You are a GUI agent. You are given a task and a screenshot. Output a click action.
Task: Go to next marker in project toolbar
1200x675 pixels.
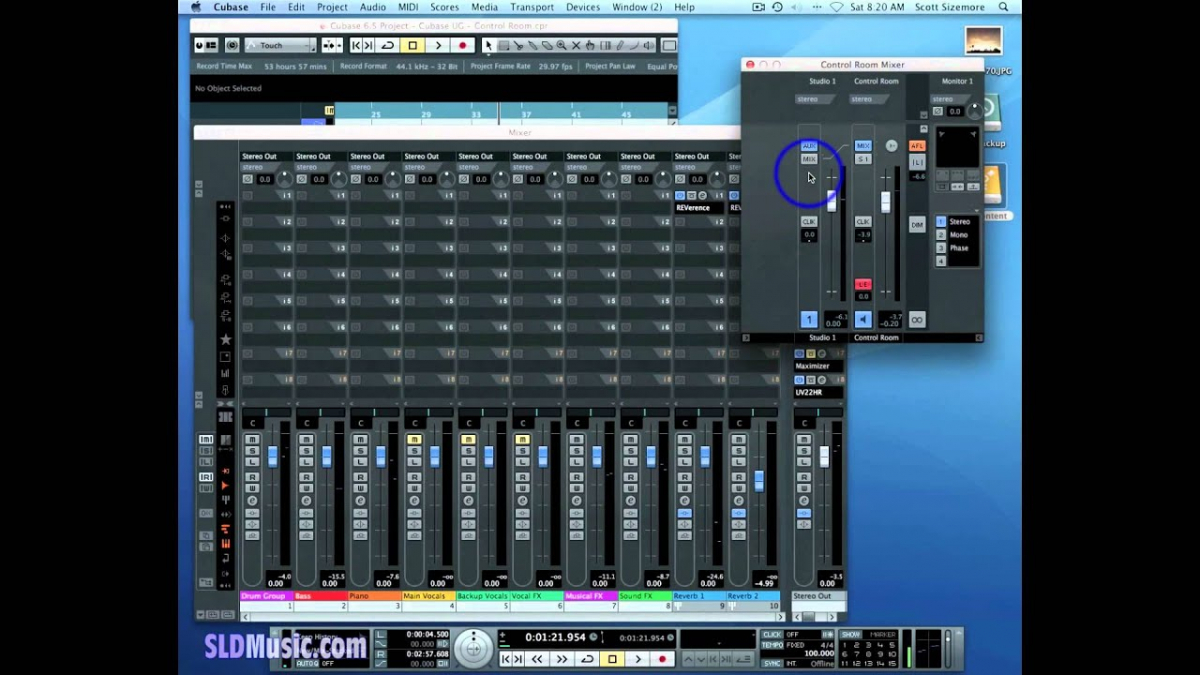368,46
